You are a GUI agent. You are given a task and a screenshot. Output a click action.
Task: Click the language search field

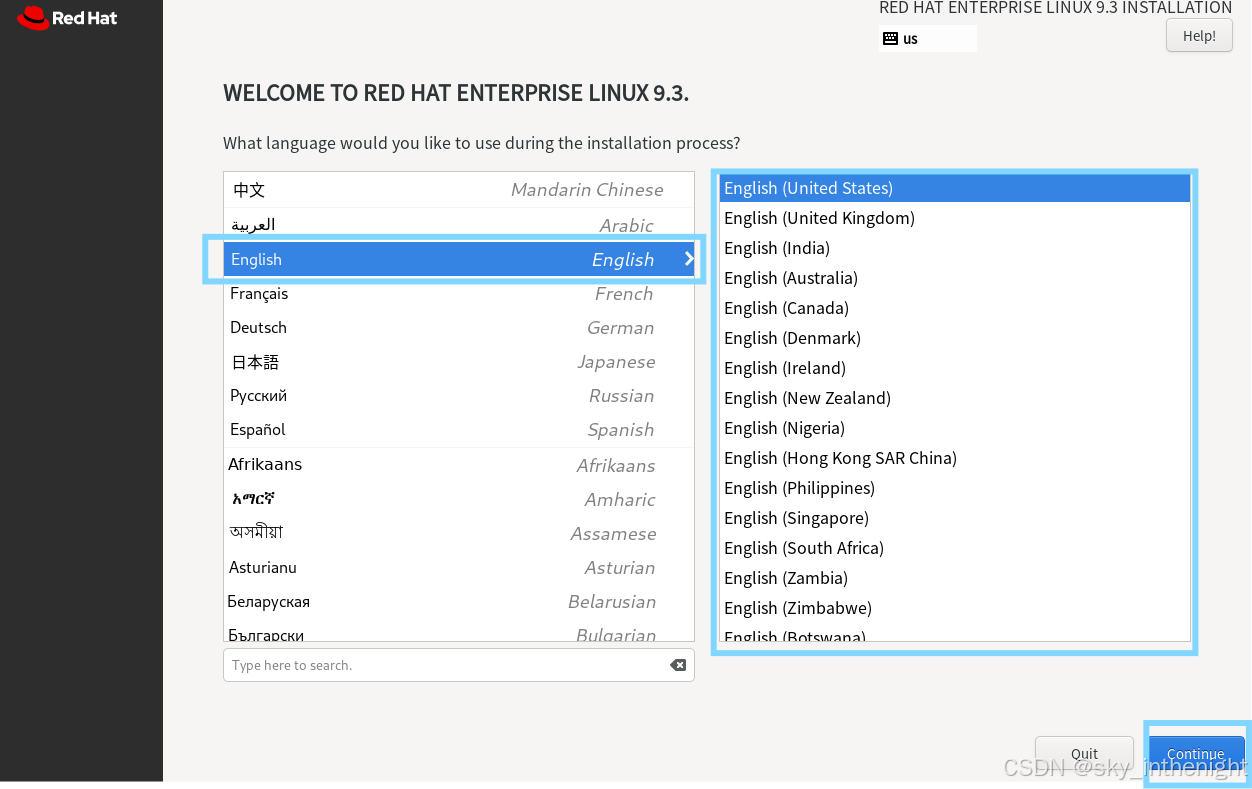[x=458, y=665]
